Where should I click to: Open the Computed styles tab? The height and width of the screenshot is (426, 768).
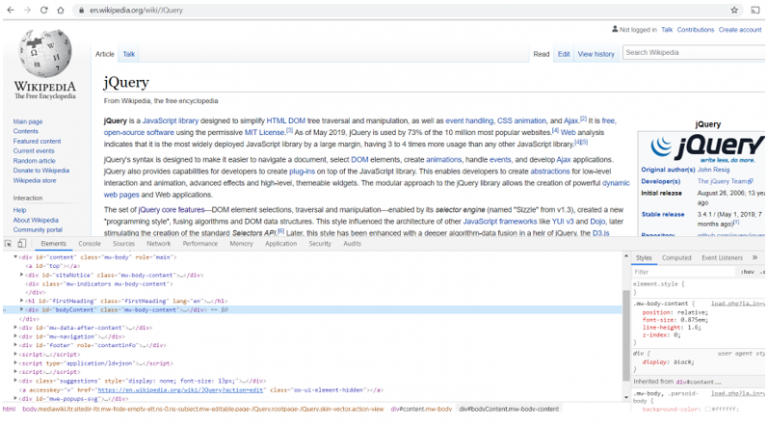click(x=676, y=258)
